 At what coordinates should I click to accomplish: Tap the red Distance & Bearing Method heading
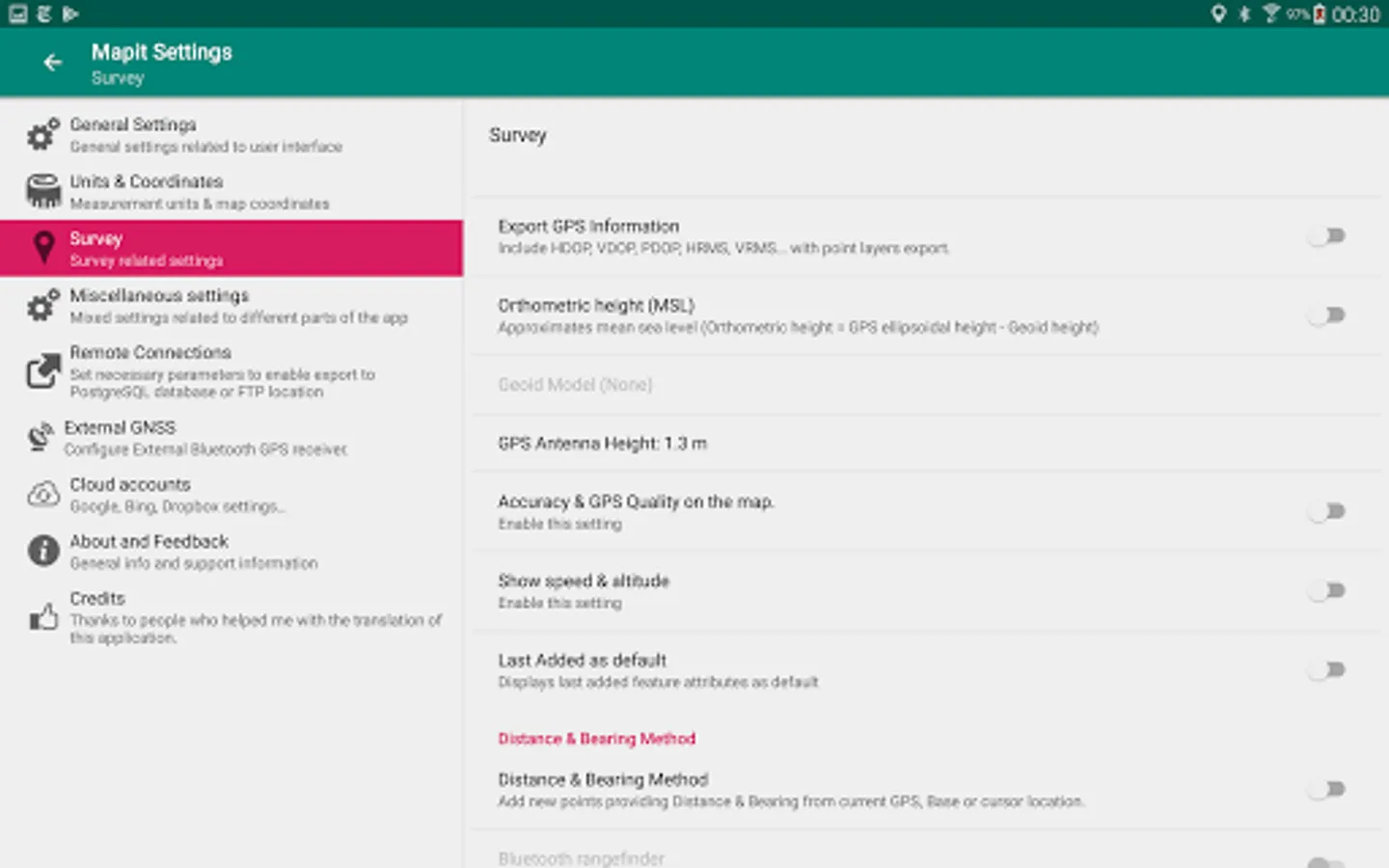point(596,739)
